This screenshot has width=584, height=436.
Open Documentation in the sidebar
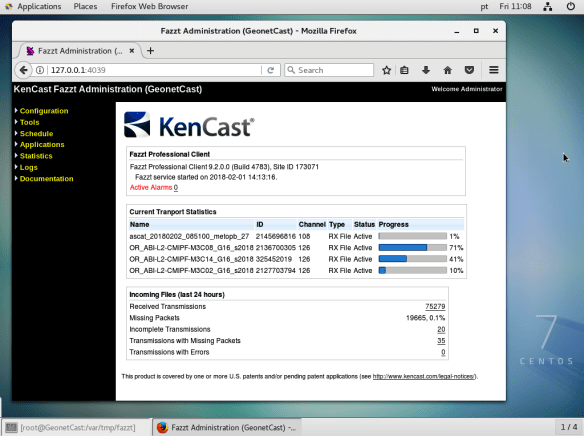(x=47, y=179)
